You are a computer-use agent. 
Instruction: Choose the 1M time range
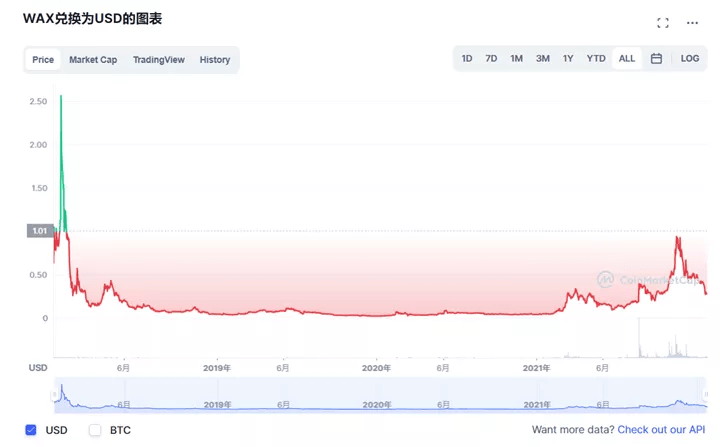[x=516, y=59]
